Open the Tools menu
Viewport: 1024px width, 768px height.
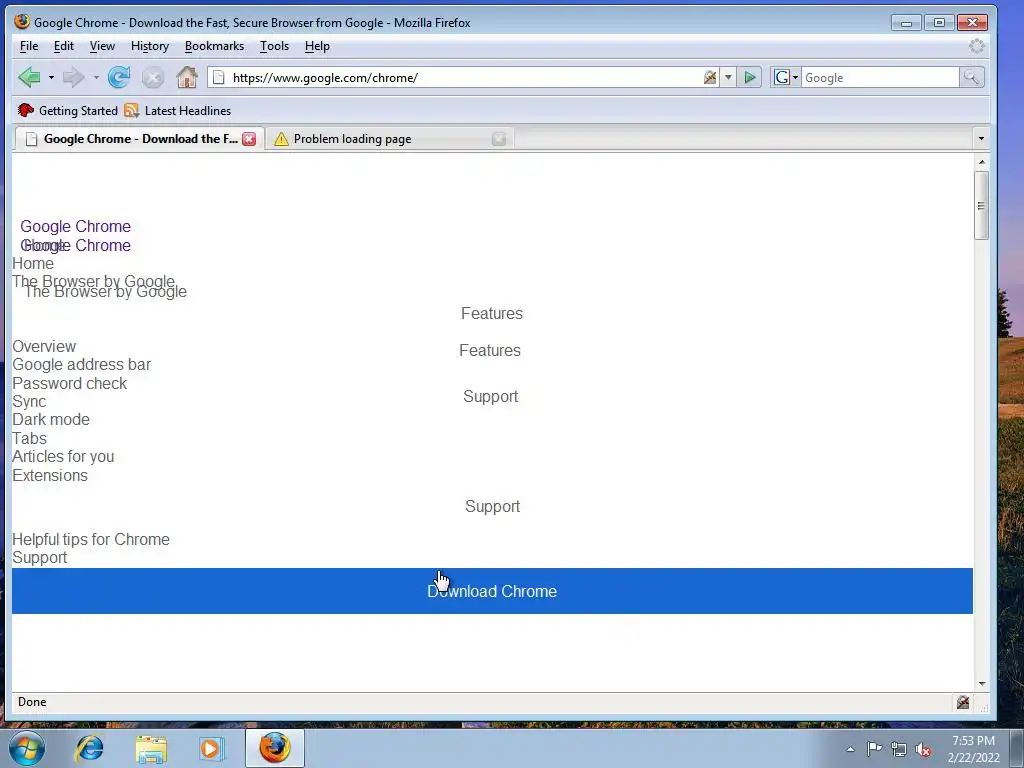(x=274, y=46)
